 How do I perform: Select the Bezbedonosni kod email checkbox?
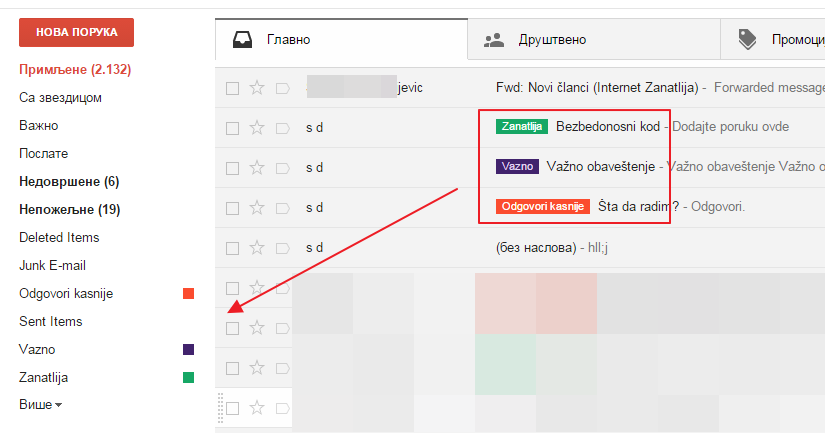pyautogui.click(x=232, y=128)
